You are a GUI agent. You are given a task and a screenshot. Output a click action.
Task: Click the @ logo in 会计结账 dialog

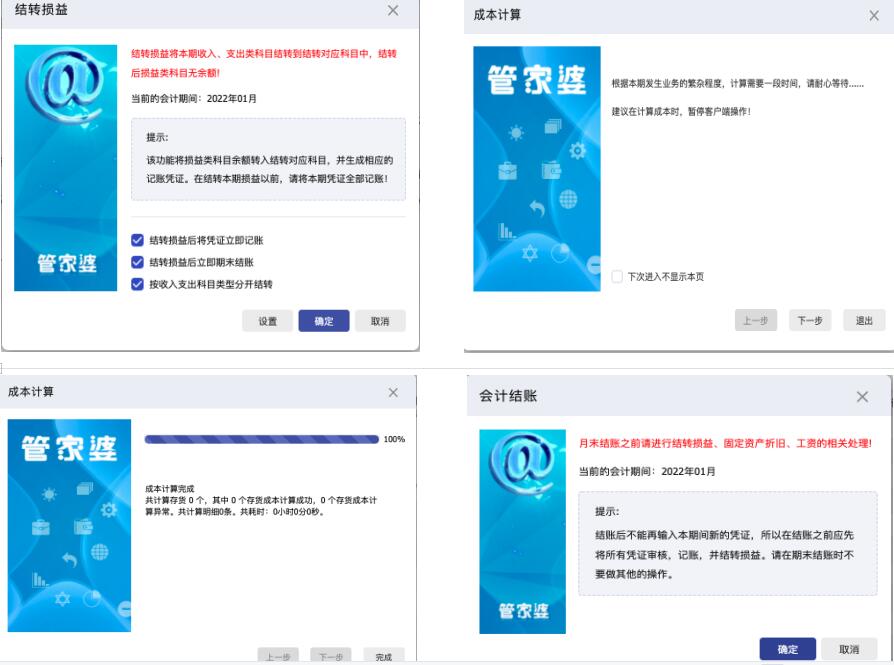(x=523, y=463)
